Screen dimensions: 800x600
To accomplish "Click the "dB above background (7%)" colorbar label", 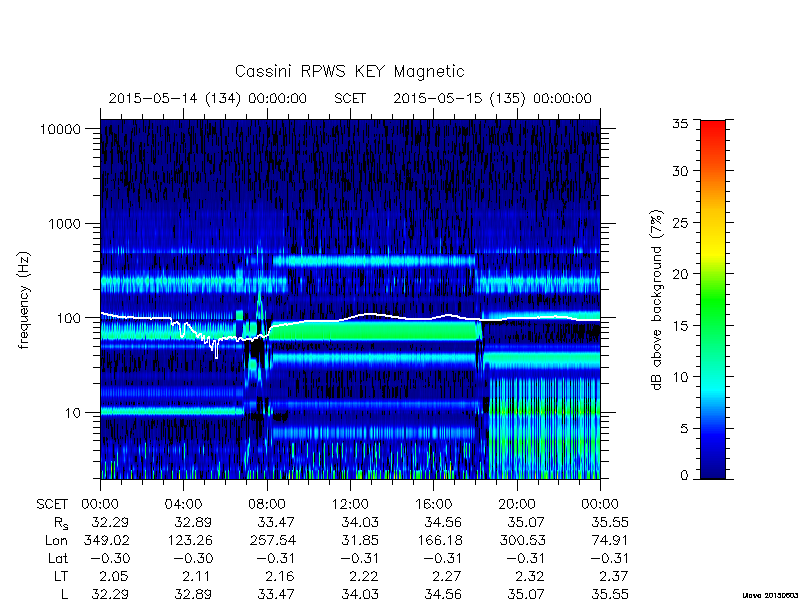I will [658, 300].
